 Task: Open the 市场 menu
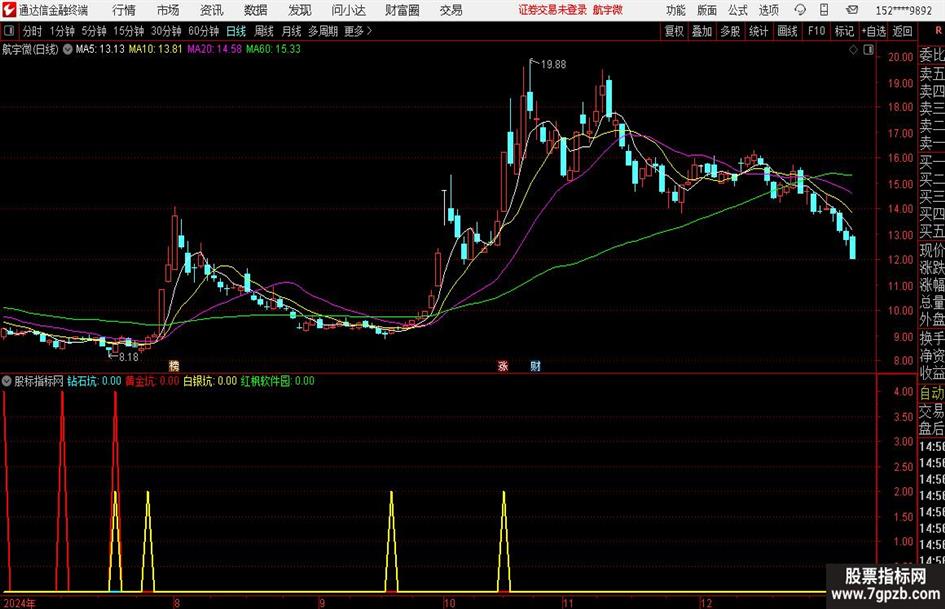pos(168,10)
